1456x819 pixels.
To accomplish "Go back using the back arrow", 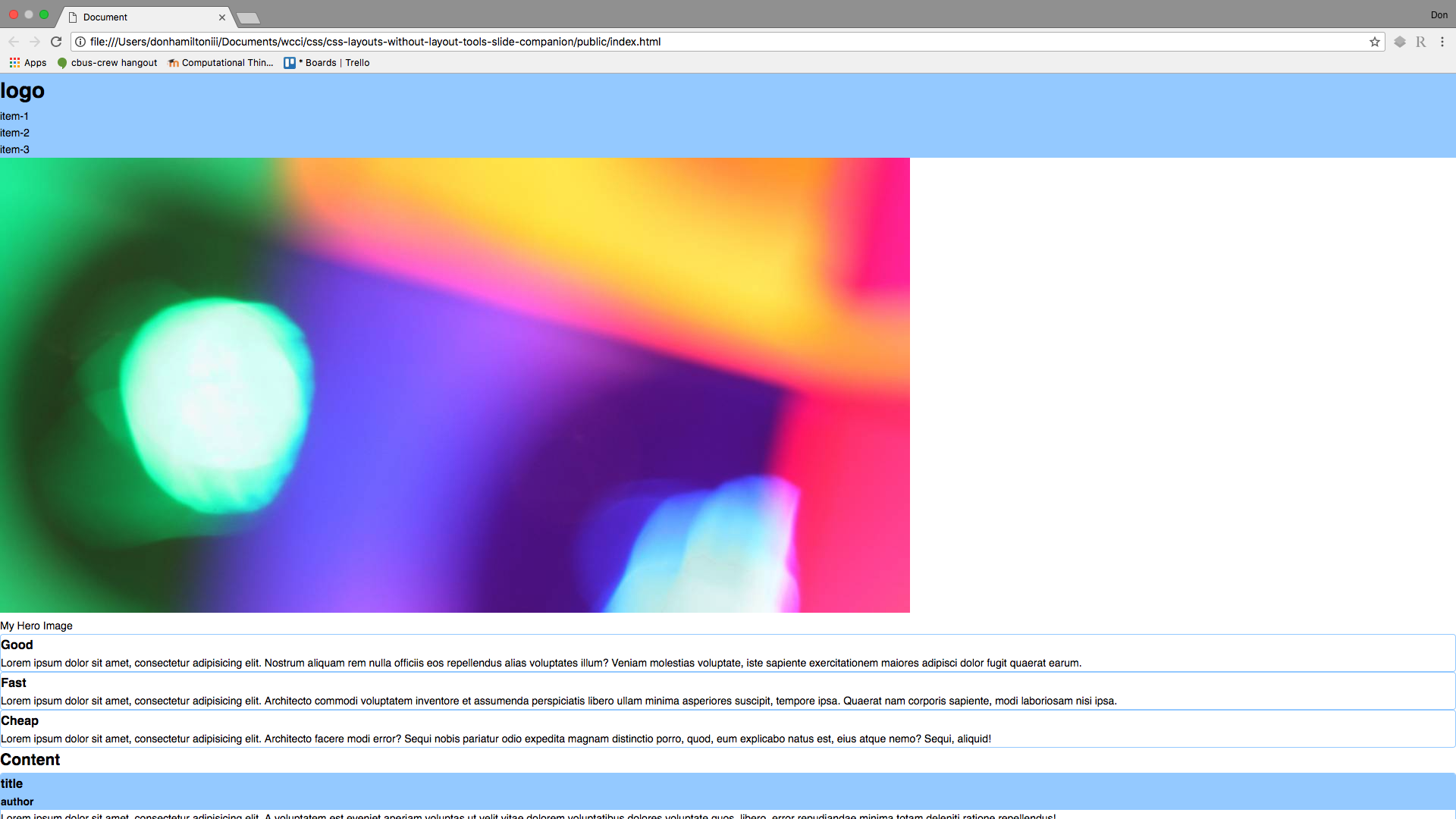I will (x=13, y=42).
